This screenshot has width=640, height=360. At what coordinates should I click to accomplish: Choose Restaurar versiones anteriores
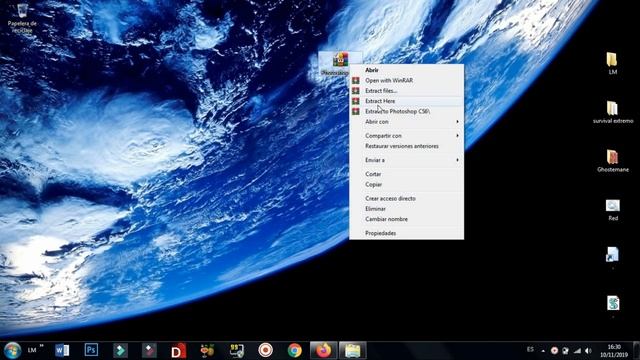[x=407, y=146]
